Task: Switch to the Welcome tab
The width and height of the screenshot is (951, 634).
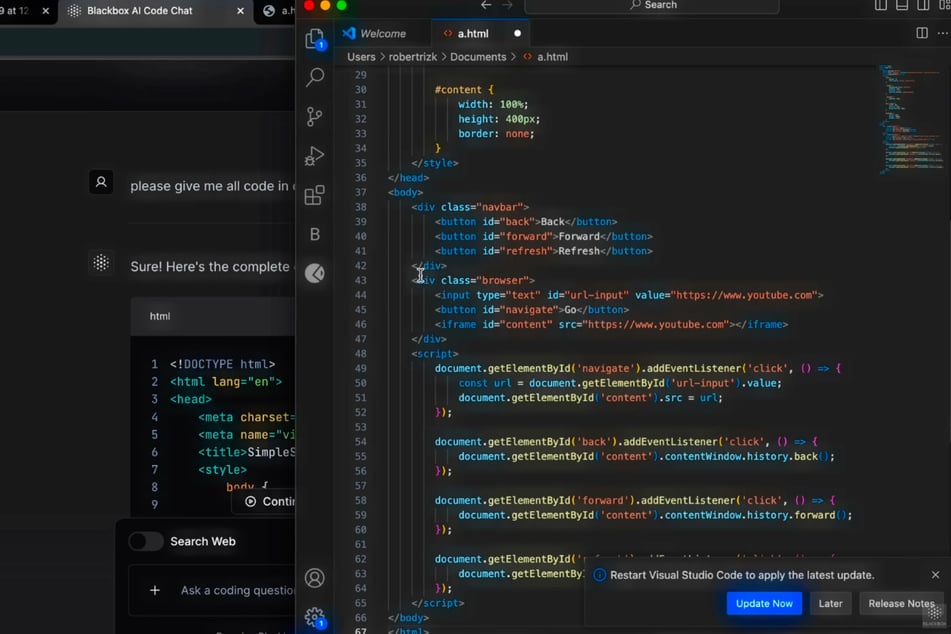Action: tap(381, 33)
